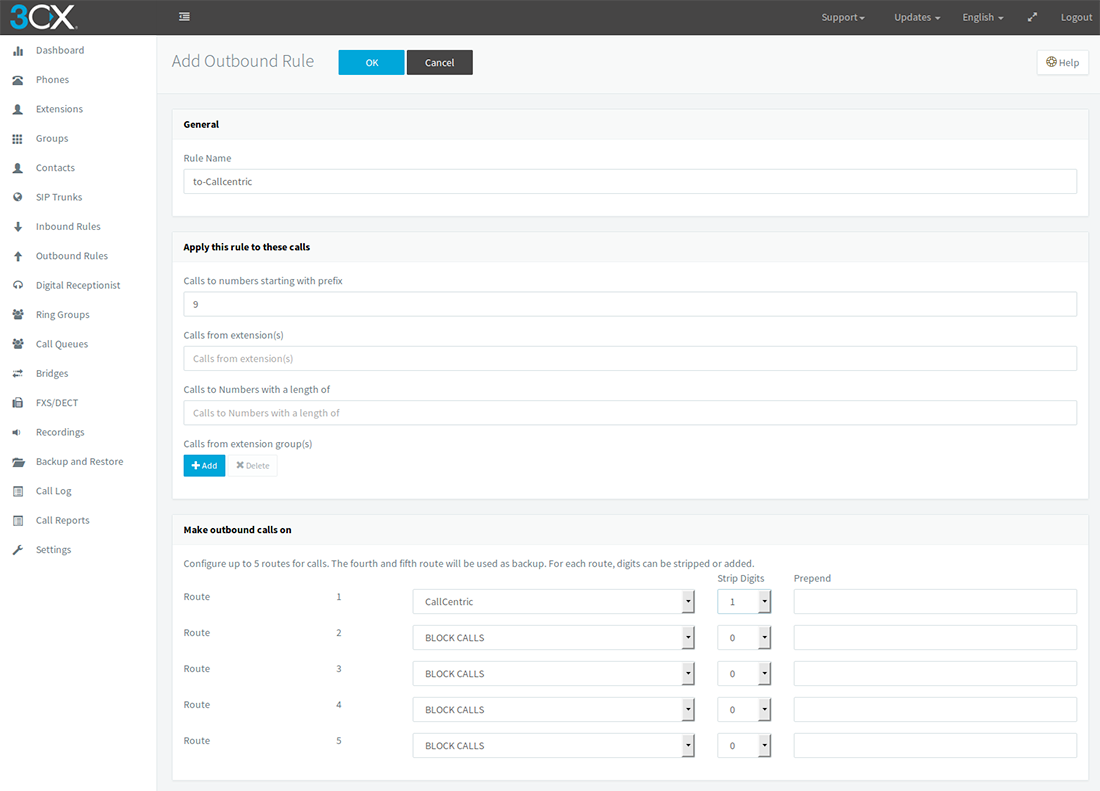
Task: Click Route 5 Prepend input field
Action: (x=935, y=746)
